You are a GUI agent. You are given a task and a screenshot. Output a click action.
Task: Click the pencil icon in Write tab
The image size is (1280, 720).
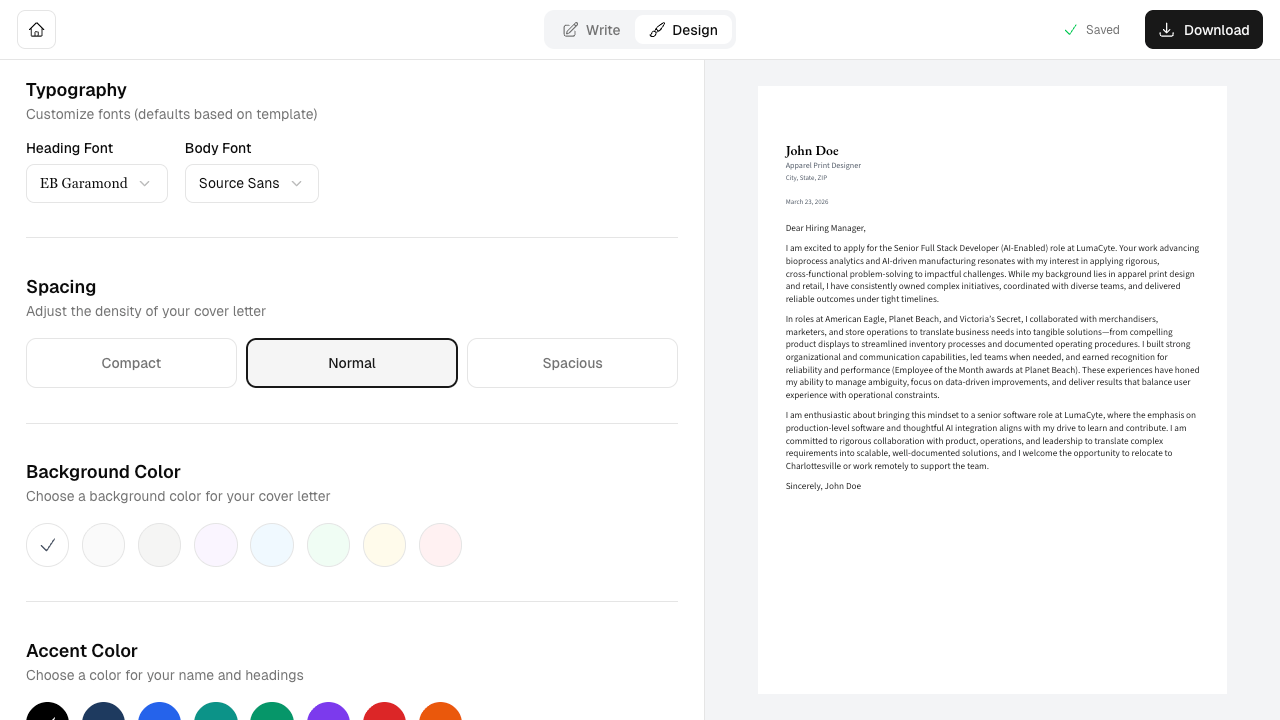tap(570, 30)
